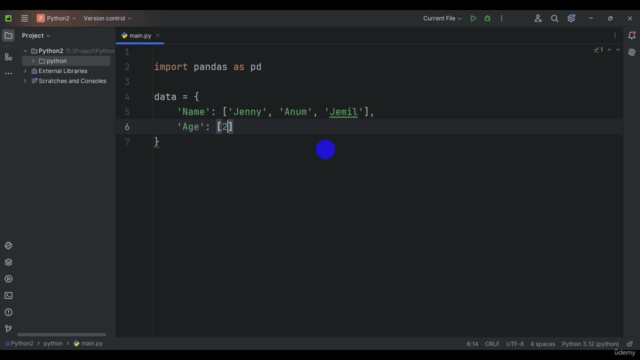Click the 'Age' key in code
This screenshot has width=640, height=360.
(x=190, y=127)
